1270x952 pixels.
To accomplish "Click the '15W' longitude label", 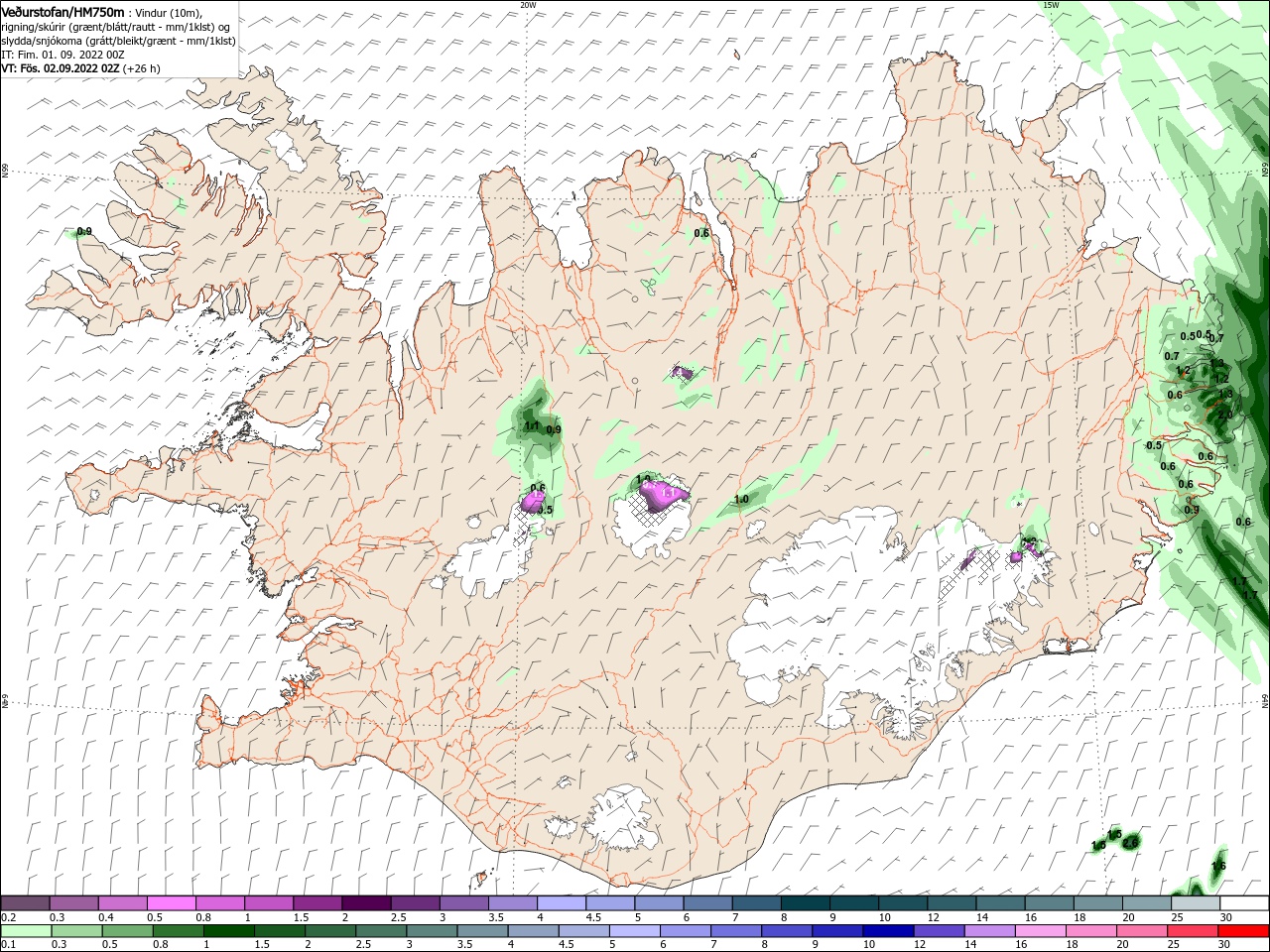I will click(1051, 5).
